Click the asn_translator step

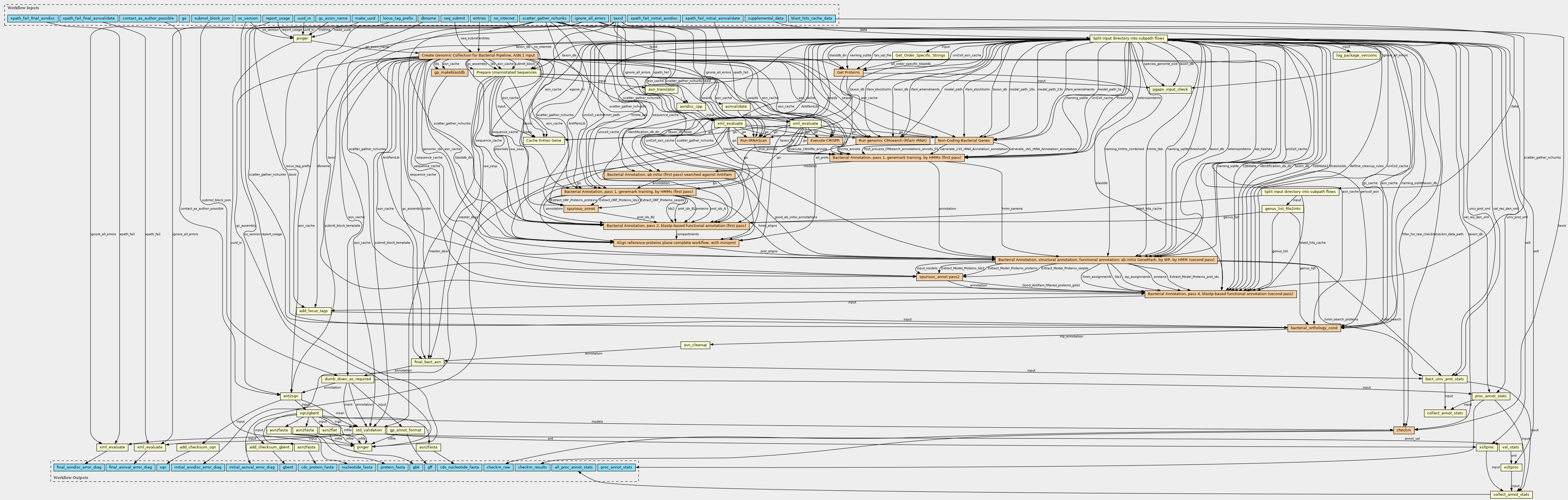[x=662, y=89]
